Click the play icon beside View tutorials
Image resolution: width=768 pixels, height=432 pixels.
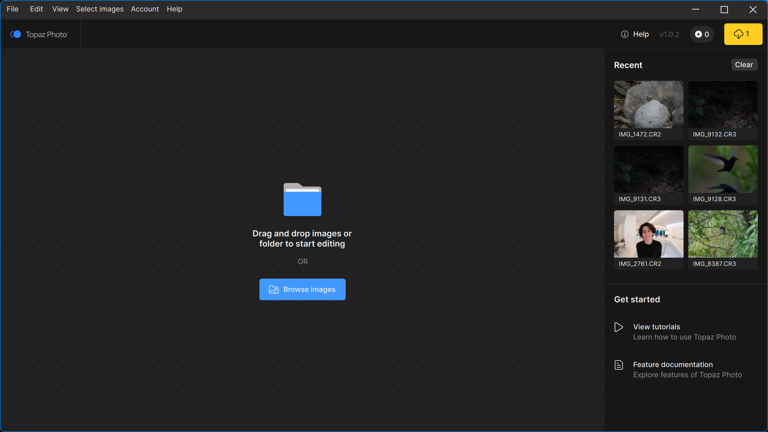coord(619,327)
